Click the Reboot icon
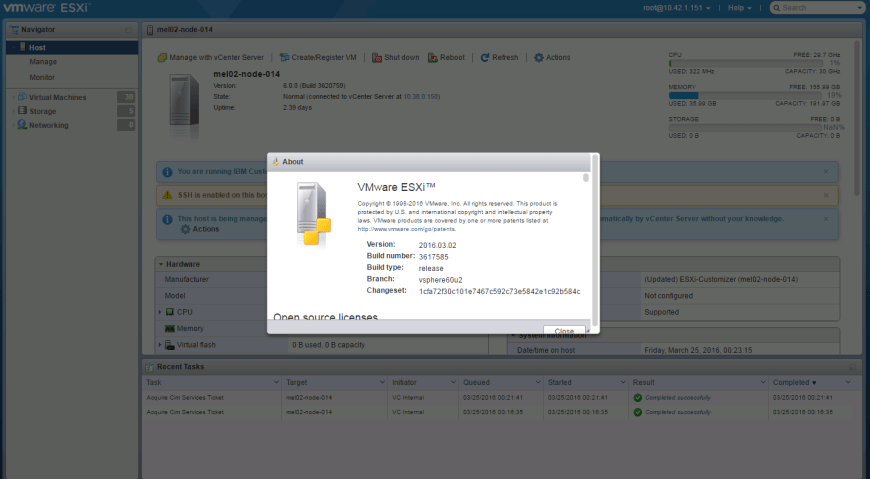This screenshot has height=479, width=870. (x=433, y=57)
